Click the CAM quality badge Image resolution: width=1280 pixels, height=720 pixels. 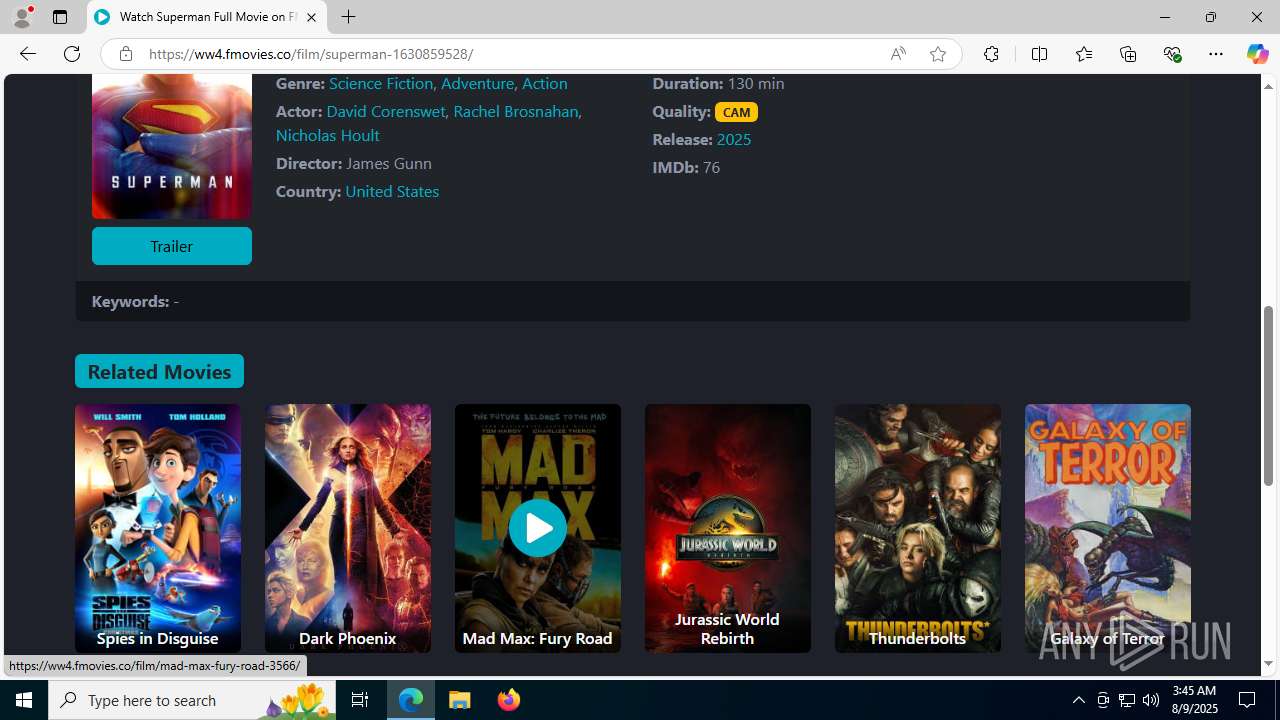click(736, 112)
